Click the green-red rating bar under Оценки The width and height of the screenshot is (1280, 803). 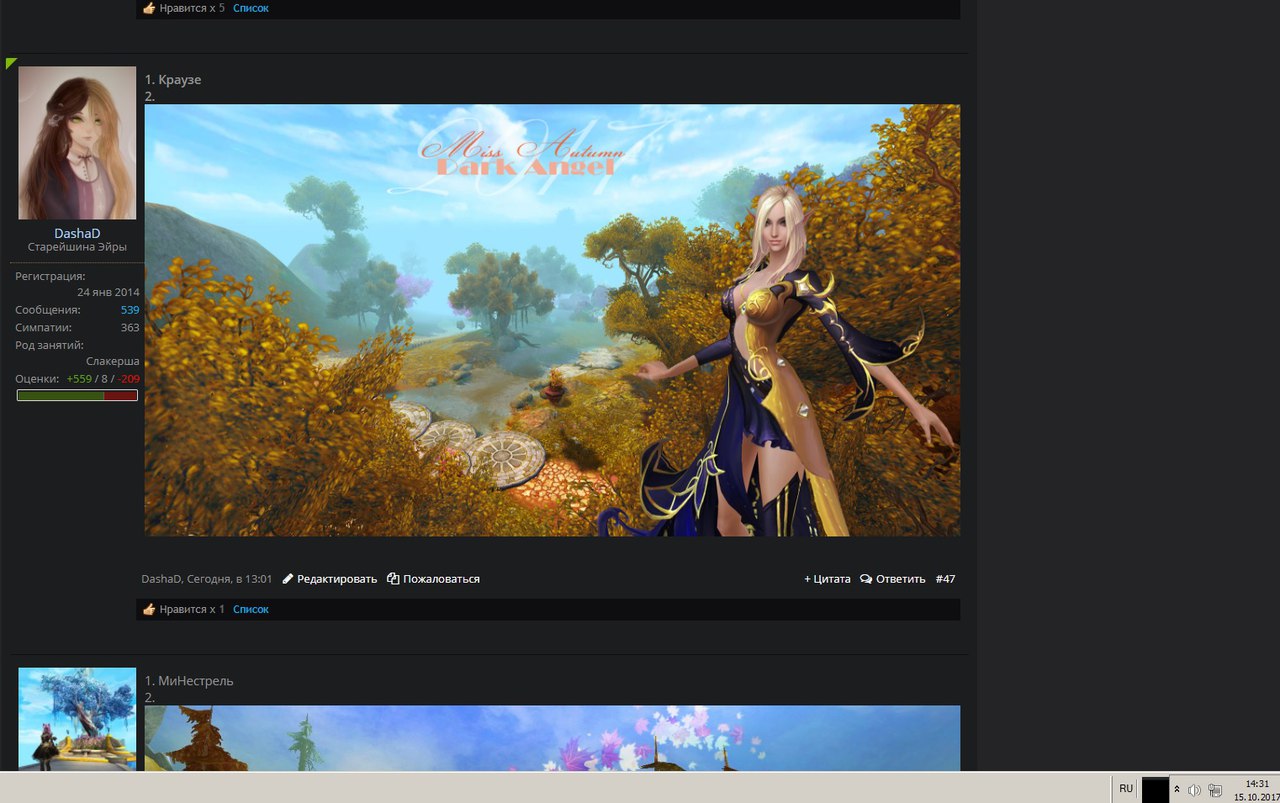point(77,396)
